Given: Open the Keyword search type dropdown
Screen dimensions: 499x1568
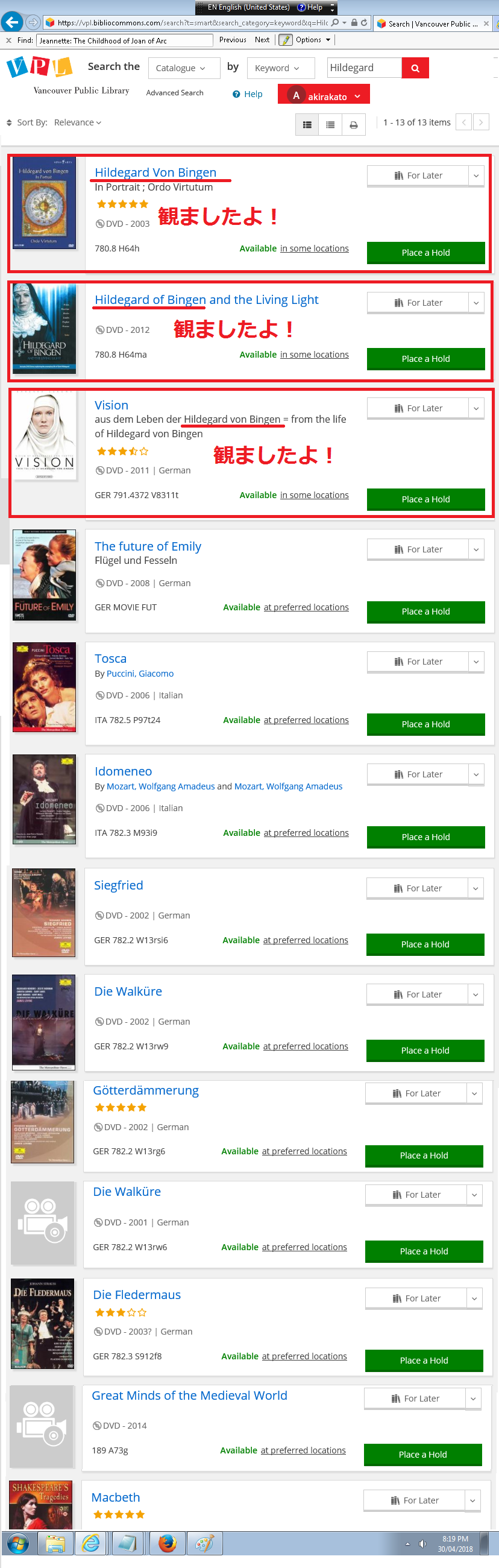Looking at the screenshot, I should coord(280,68).
